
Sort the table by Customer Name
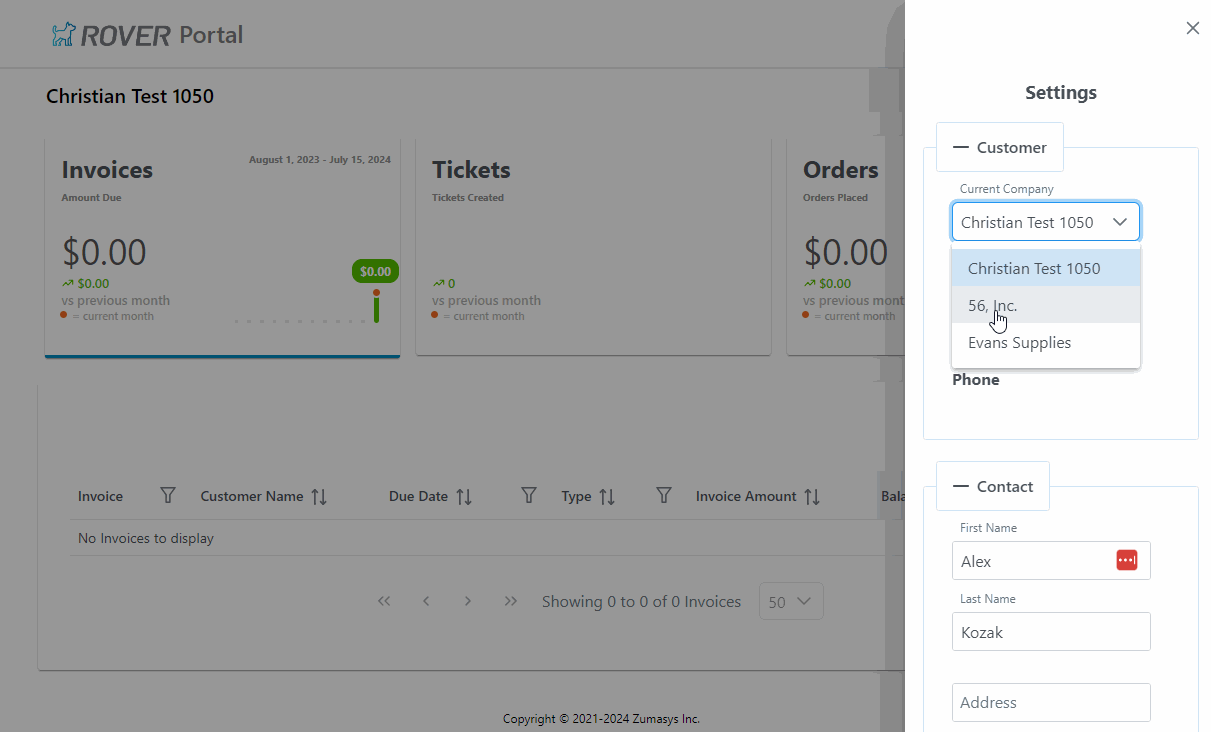[x=317, y=495]
